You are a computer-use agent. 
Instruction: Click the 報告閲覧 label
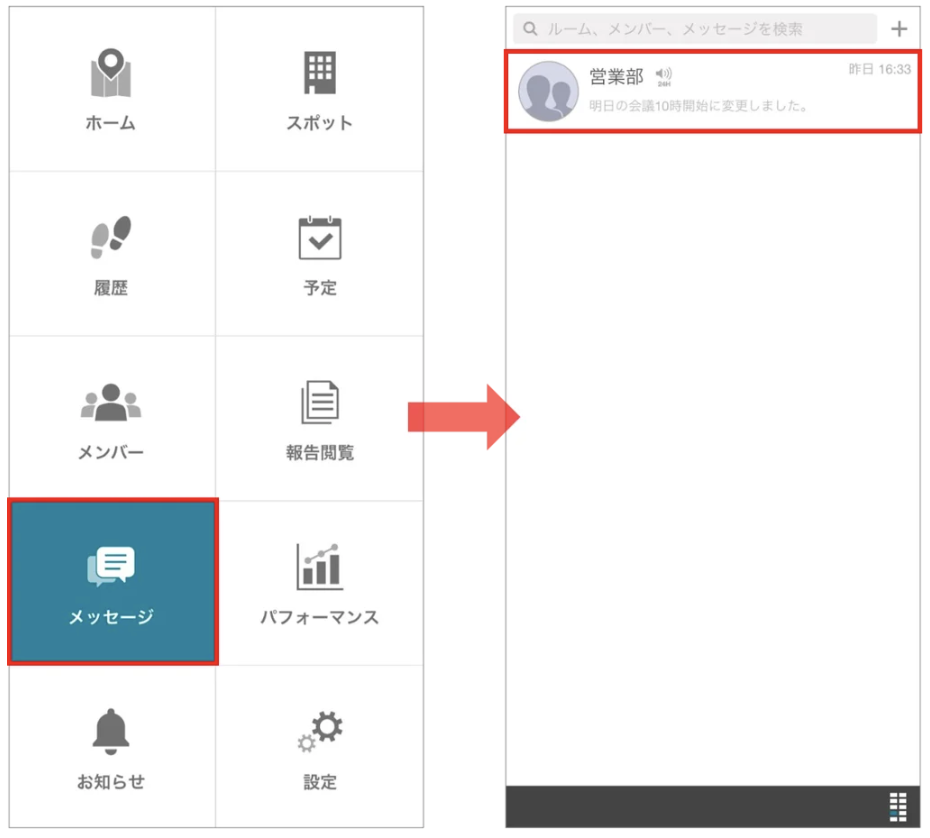coord(320,453)
